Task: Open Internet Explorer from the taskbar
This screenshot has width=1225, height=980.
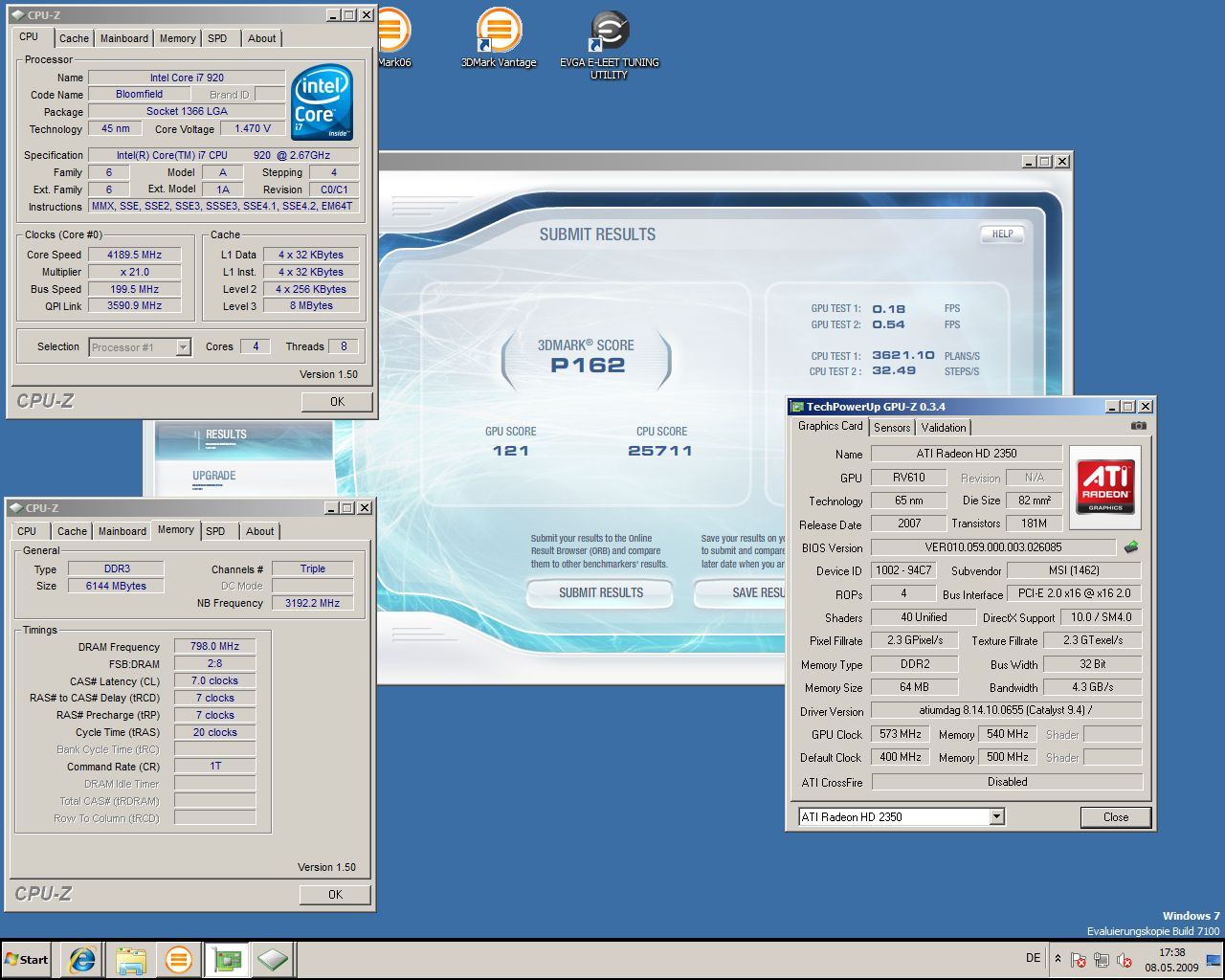Action: [83, 959]
